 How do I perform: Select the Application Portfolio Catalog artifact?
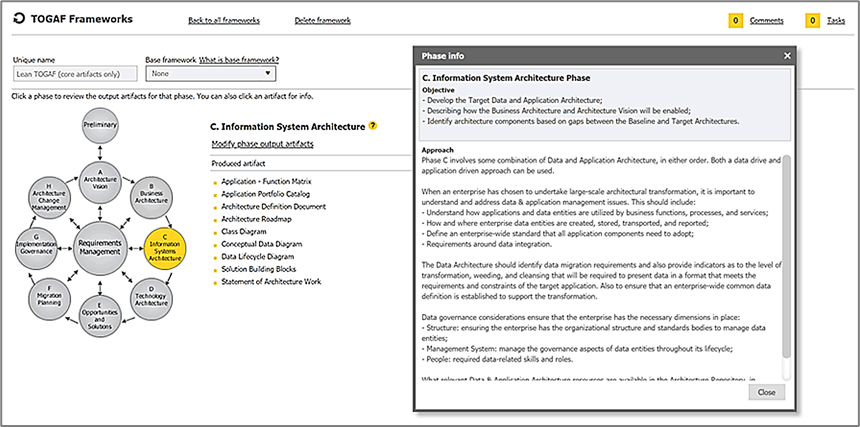[266, 192]
